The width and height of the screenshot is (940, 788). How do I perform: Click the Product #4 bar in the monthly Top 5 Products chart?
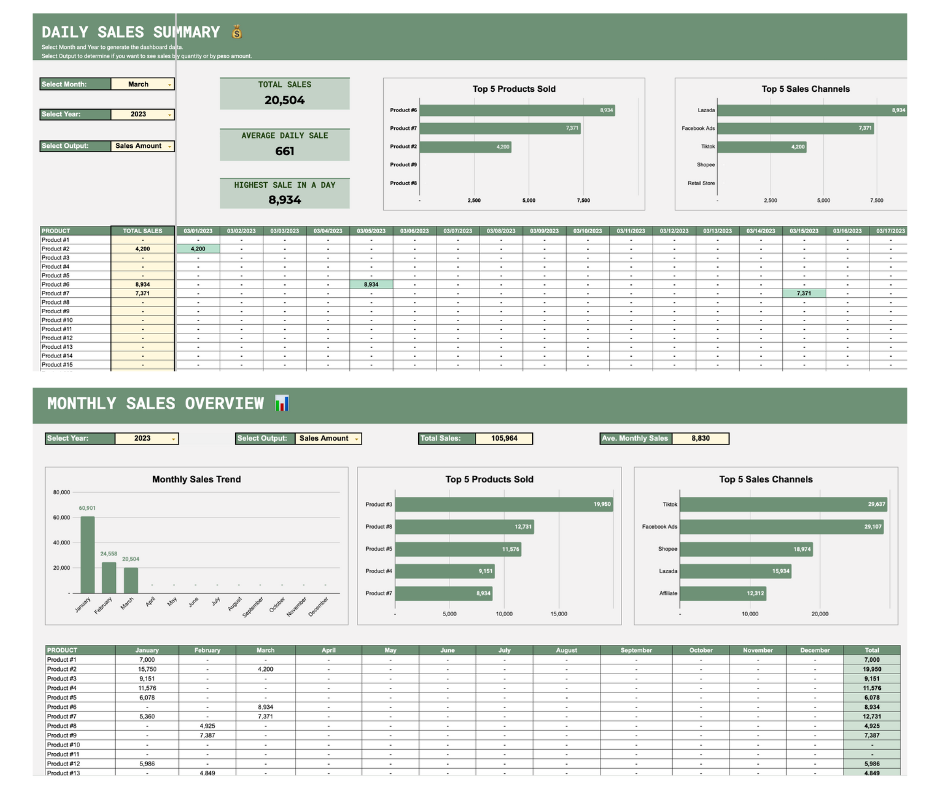tap(445, 572)
